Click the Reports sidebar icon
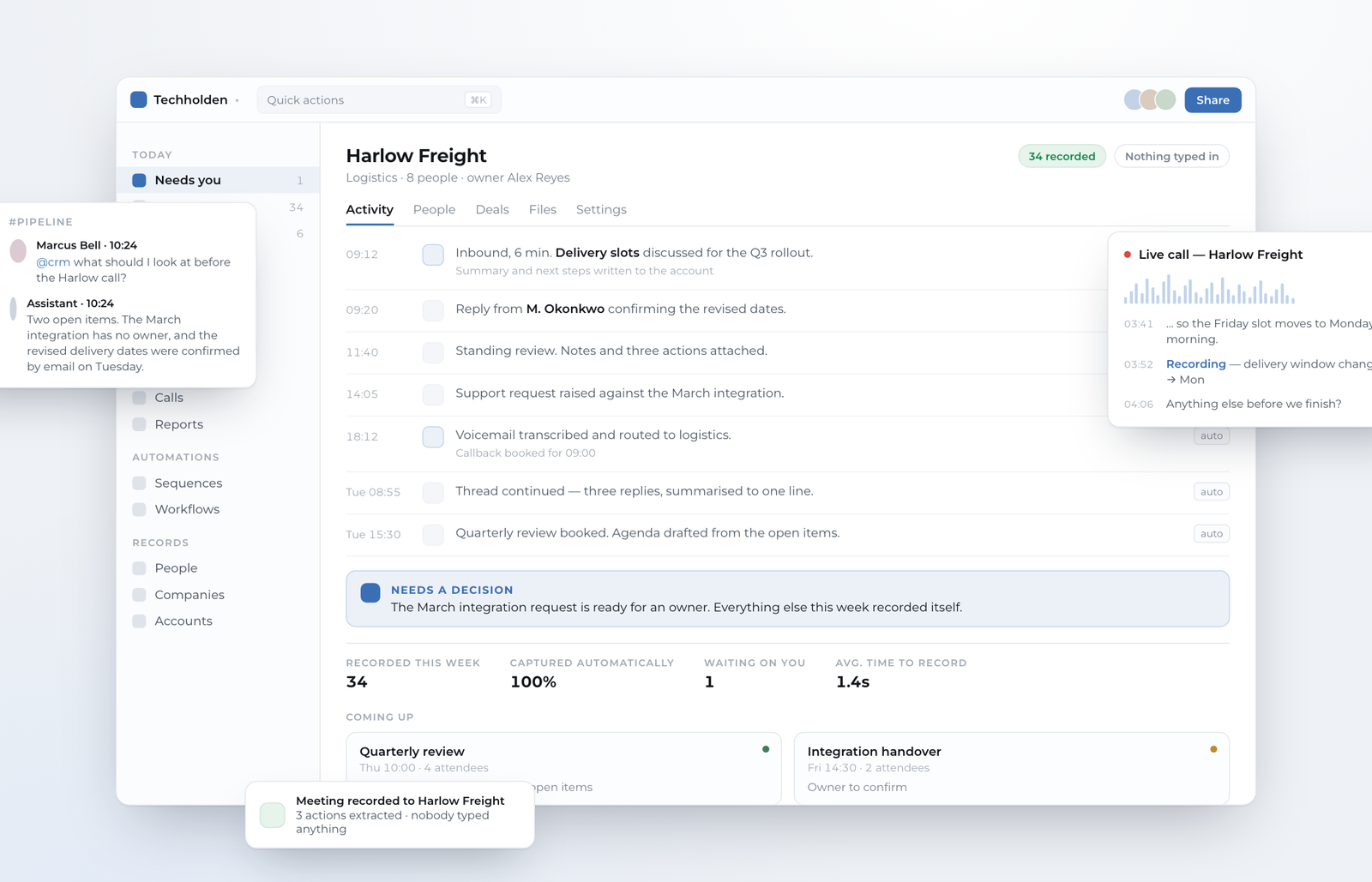The height and width of the screenshot is (882, 1372). pos(139,424)
